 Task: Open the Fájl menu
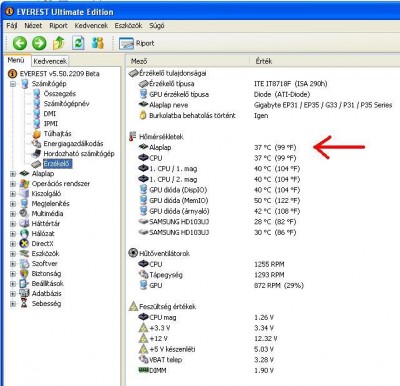coord(12,26)
